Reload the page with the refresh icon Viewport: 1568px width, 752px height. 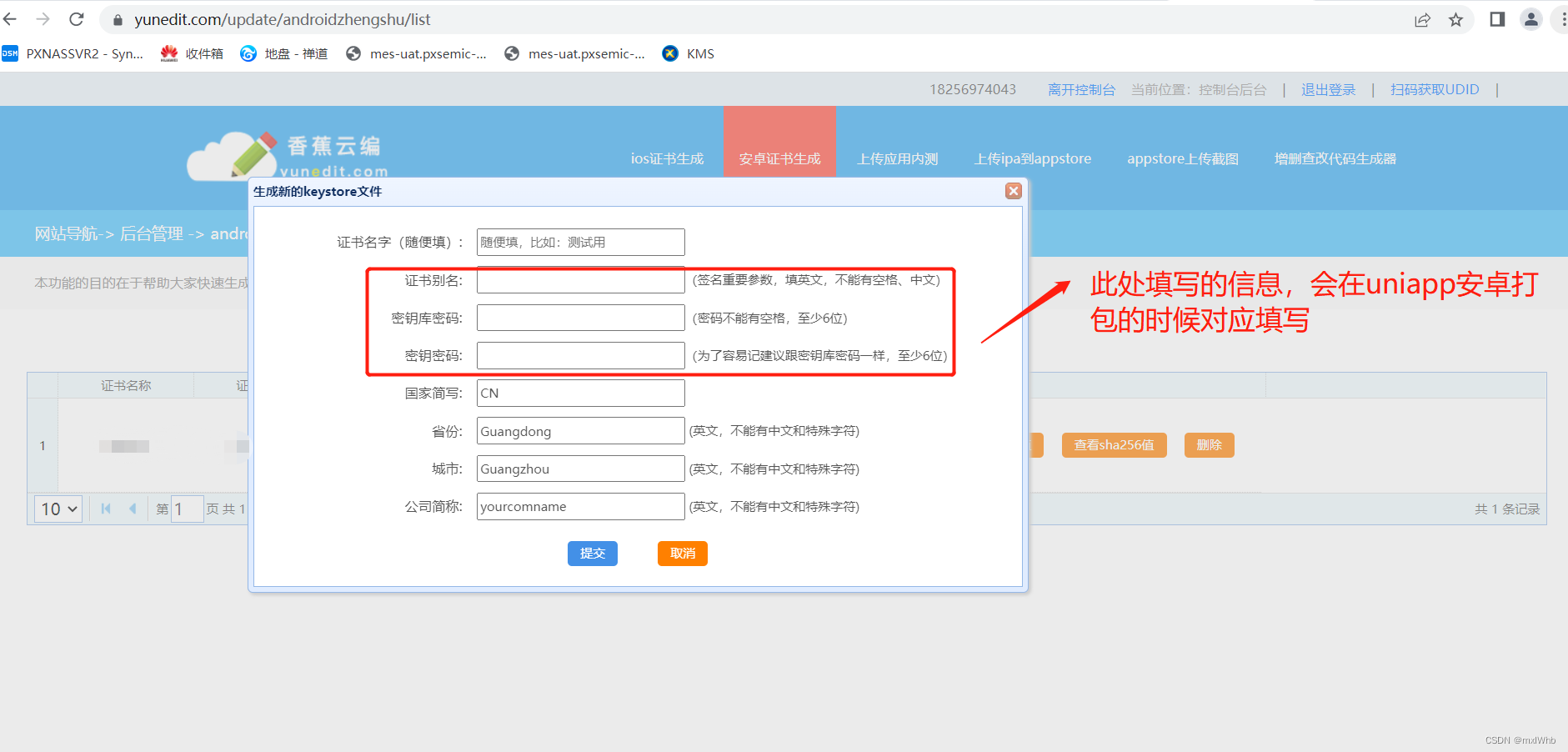pyautogui.click(x=77, y=19)
